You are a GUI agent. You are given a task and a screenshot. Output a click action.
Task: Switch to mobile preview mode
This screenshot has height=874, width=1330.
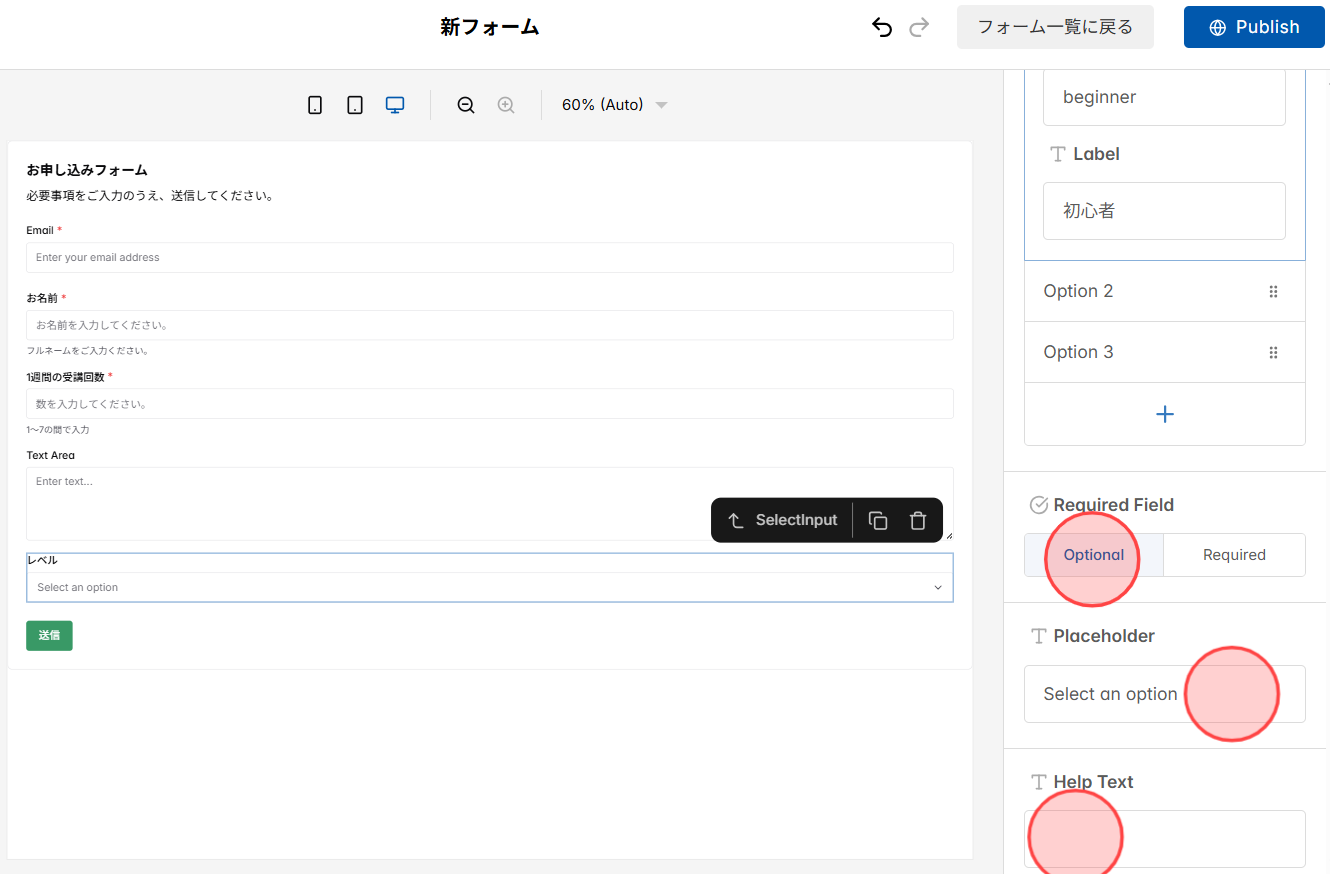point(315,104)
